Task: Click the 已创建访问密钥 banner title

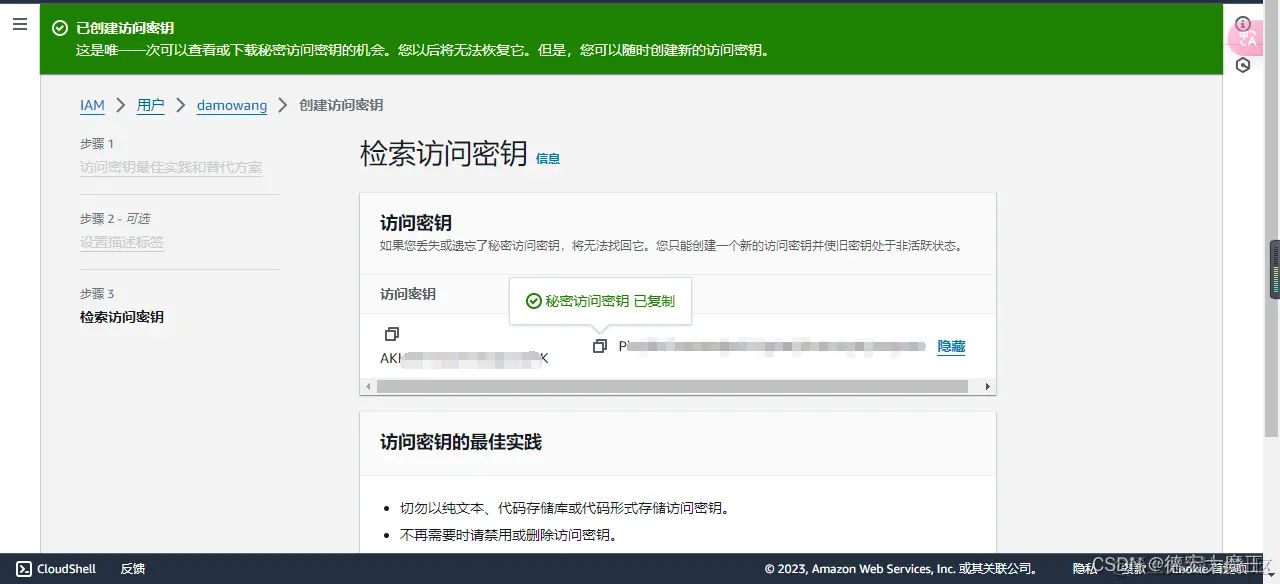Action: point(125,28)
